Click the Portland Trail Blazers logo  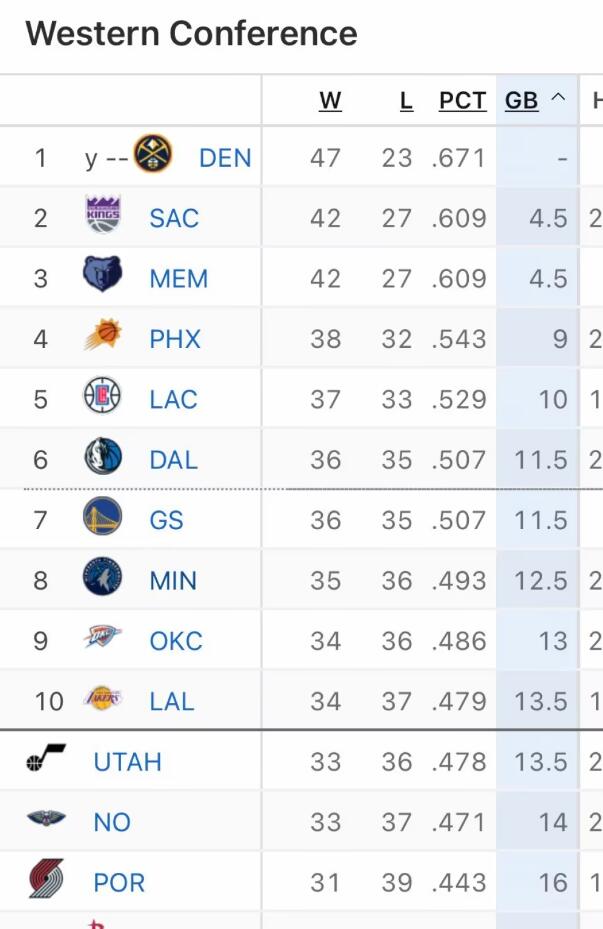pyautogui.click(x=46, y=880)
